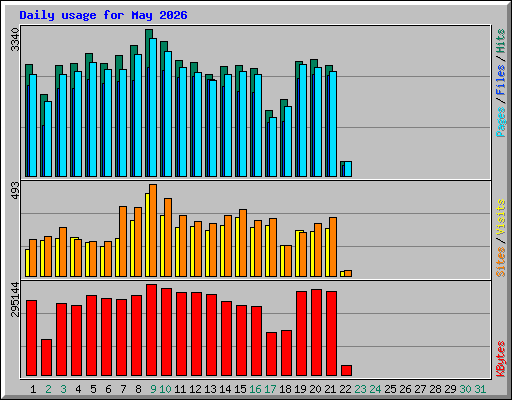The width and height of the screenshot is (512, 400).
Task: Click day label 21 on x-axis
Action: (x=330, y=389)
